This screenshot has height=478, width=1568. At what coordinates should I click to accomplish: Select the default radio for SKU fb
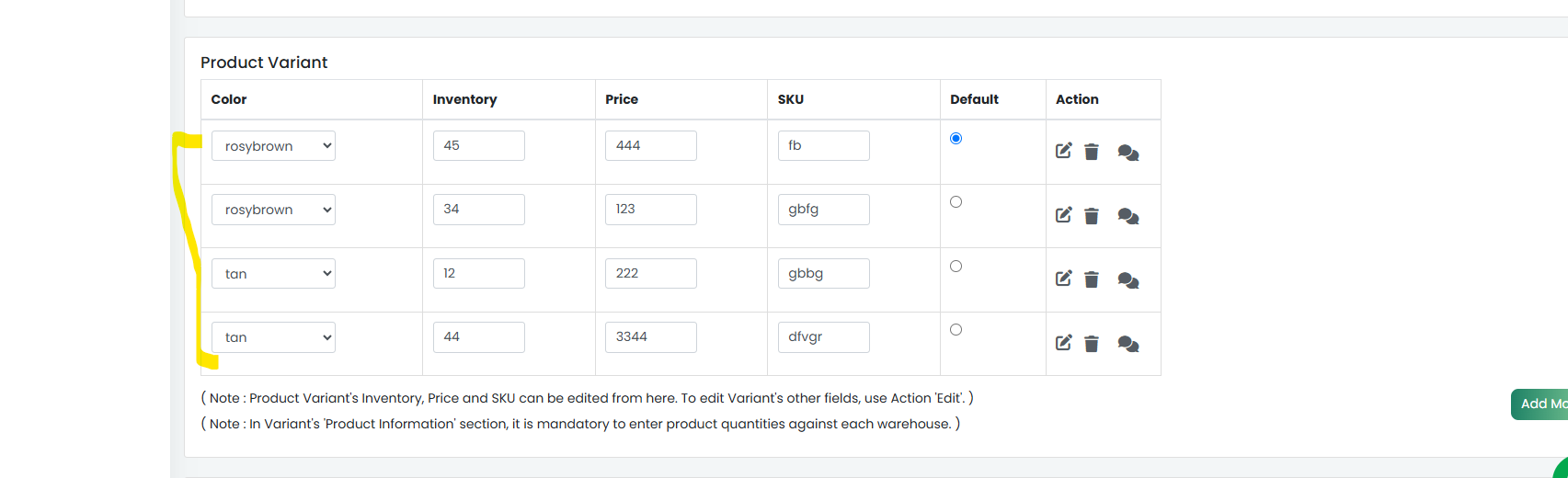[x=956, y=139]
